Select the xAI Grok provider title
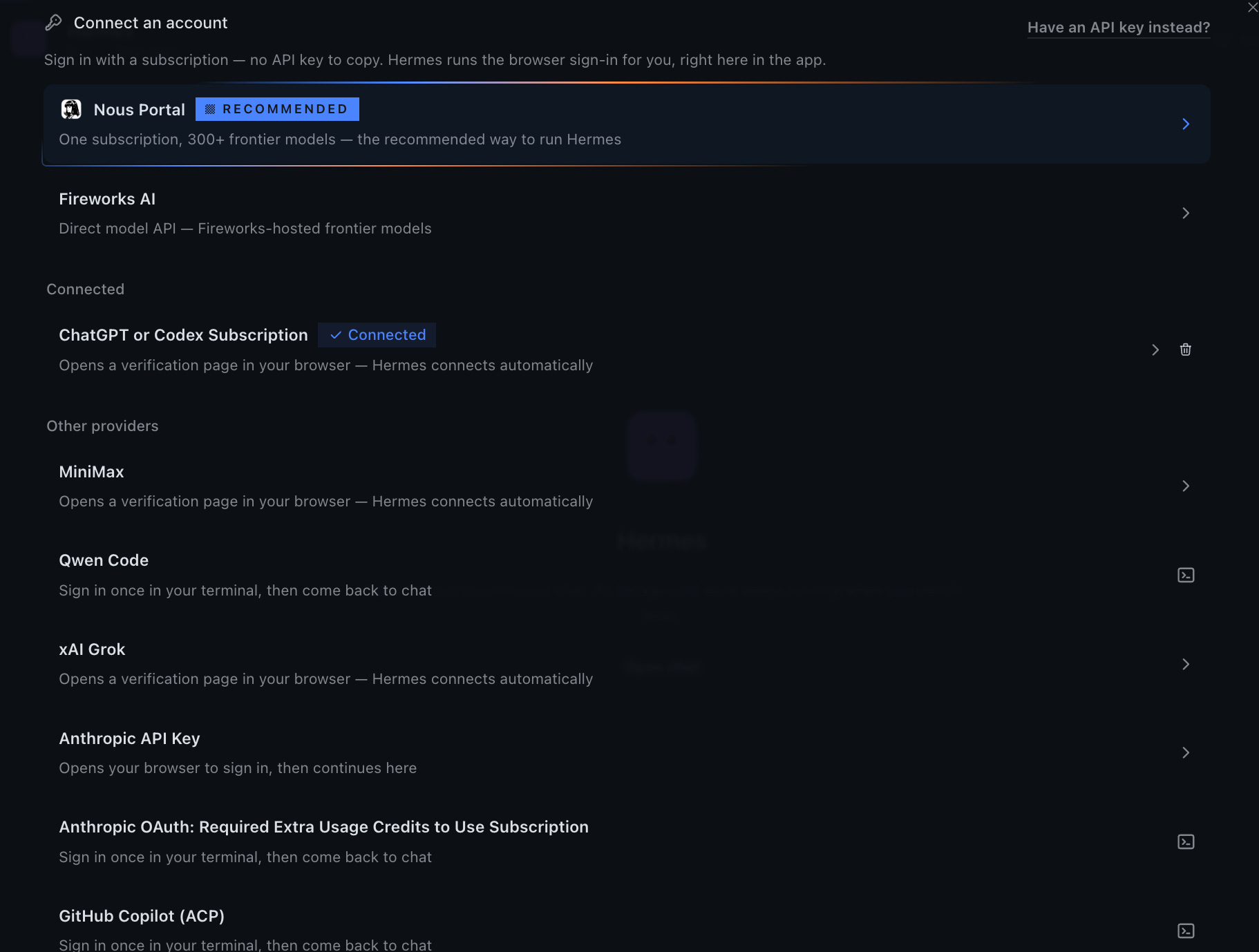This screenshot has width=1259, height=952. [x=92, y=649]
